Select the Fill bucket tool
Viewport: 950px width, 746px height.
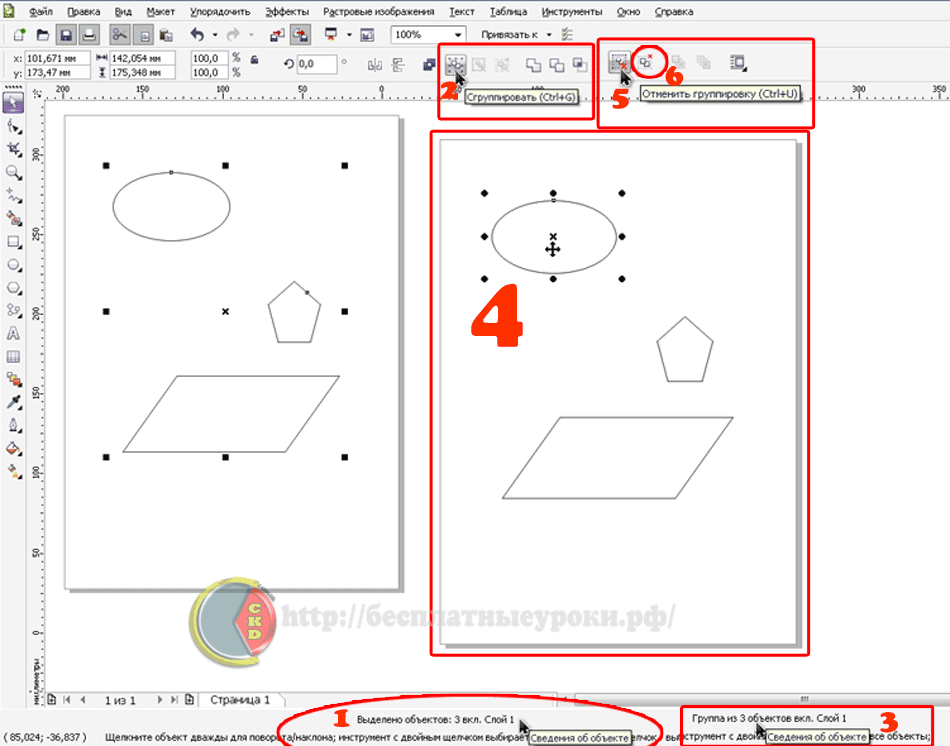click(x=13, y=448)
